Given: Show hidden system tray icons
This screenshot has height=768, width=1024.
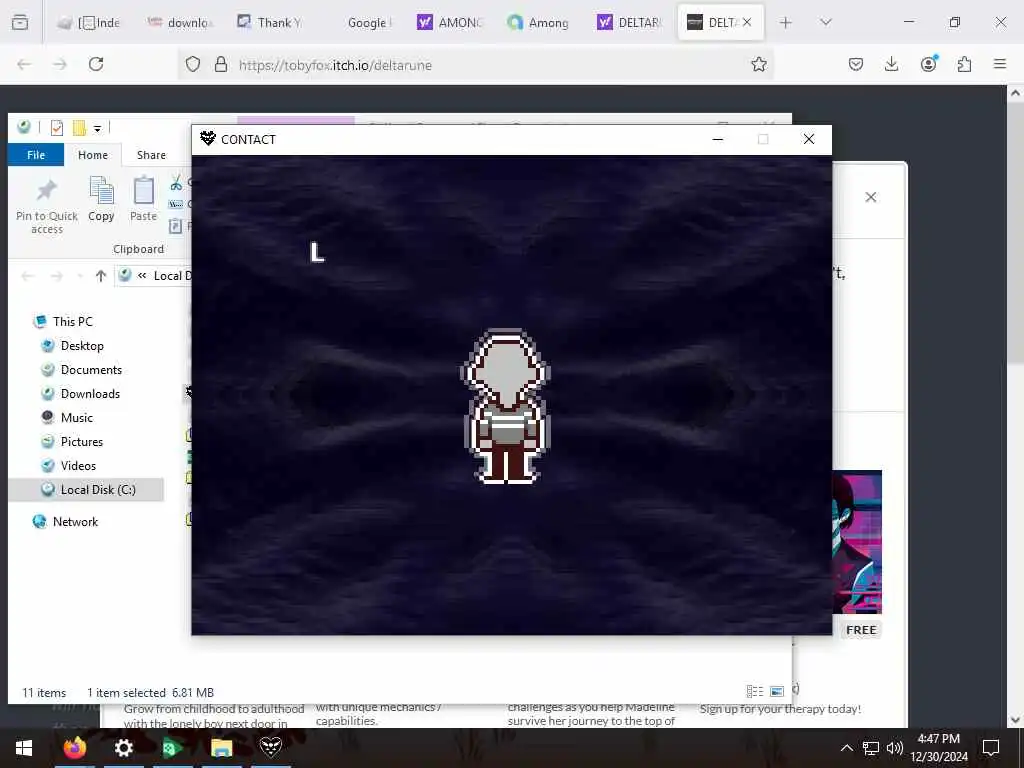Looking at the screenshot, I should [846, 748].
